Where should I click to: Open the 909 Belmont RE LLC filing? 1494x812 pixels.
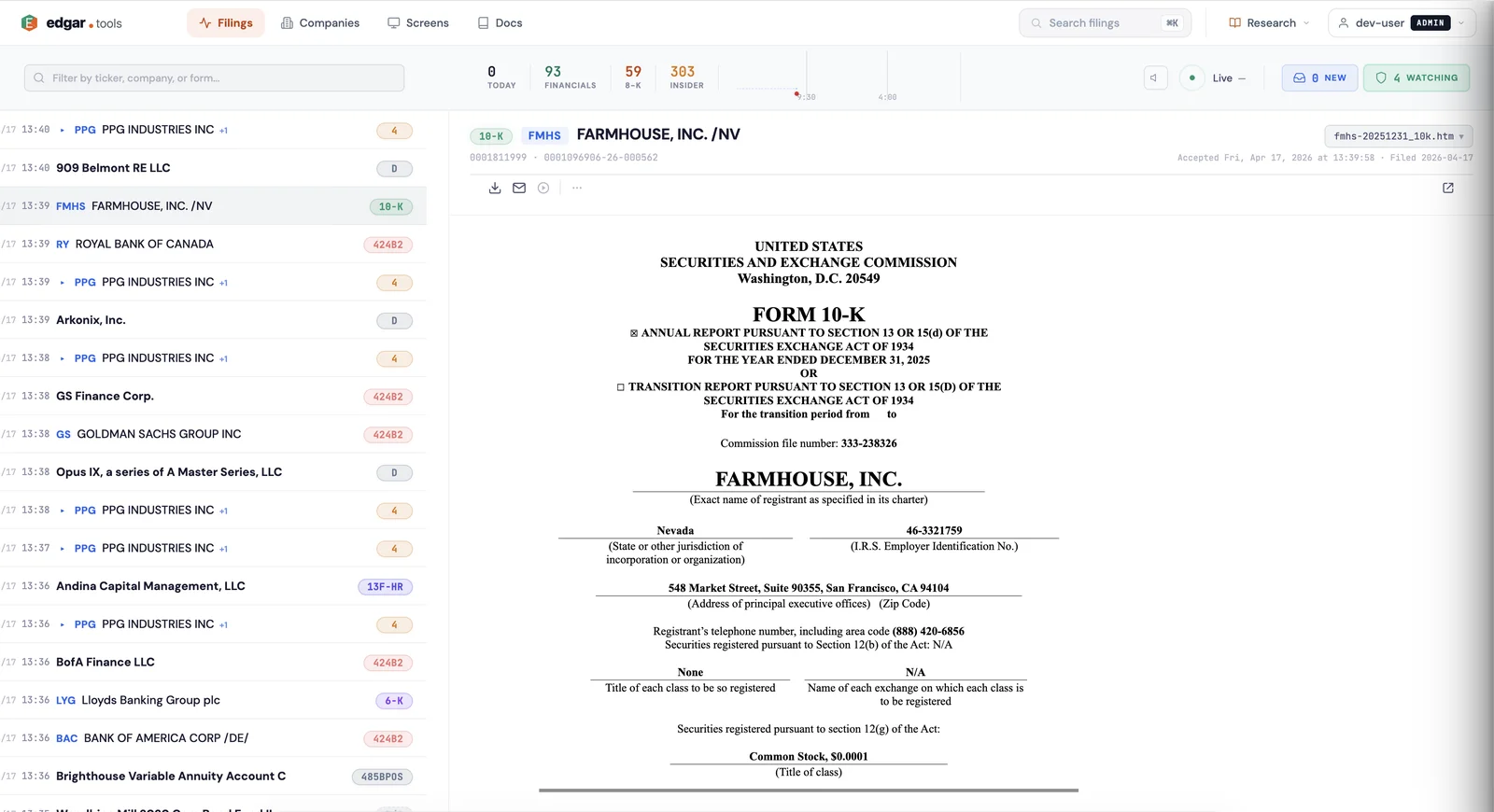213,168
